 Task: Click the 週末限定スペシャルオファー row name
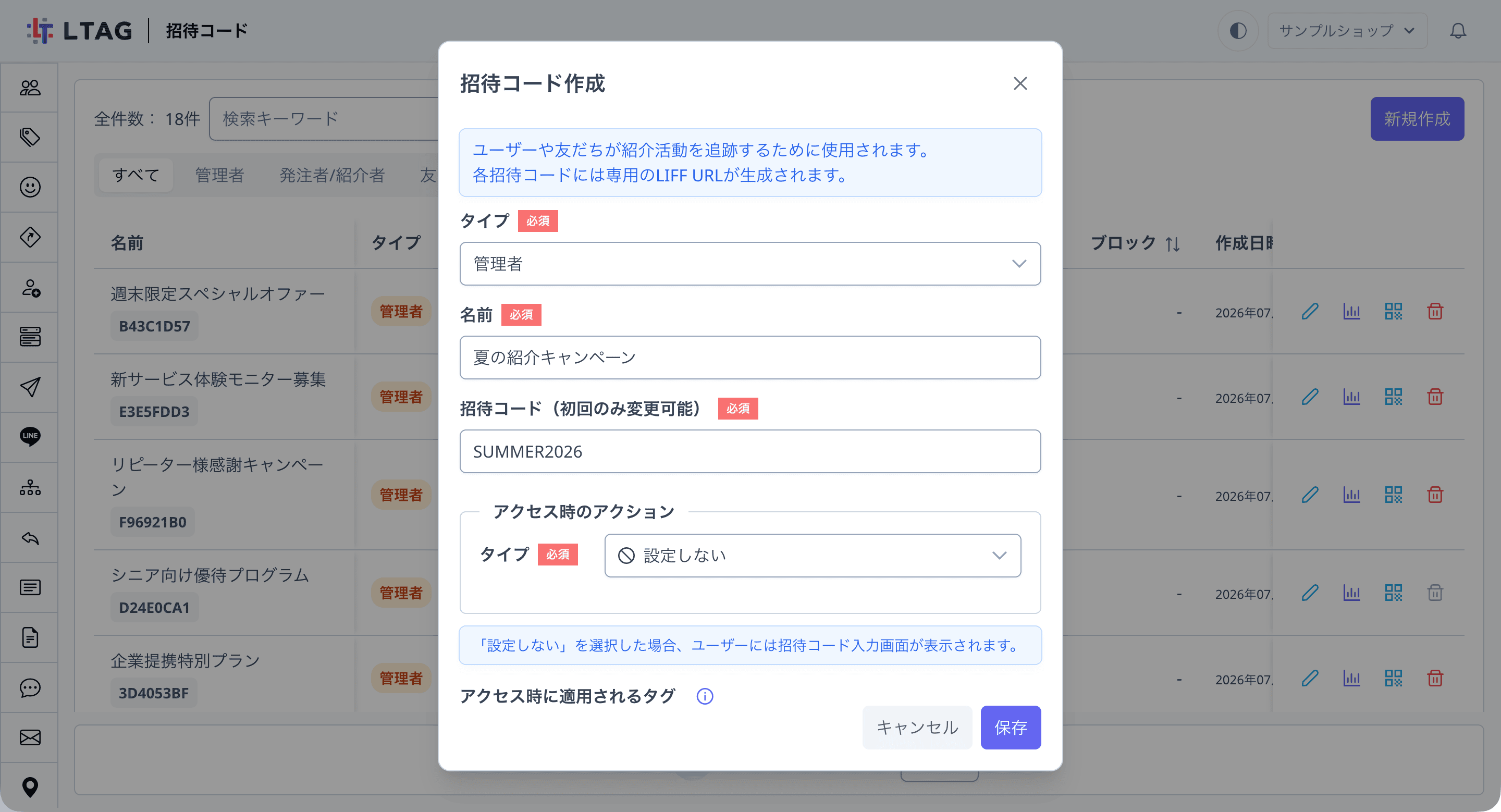(x=218, y=294)
